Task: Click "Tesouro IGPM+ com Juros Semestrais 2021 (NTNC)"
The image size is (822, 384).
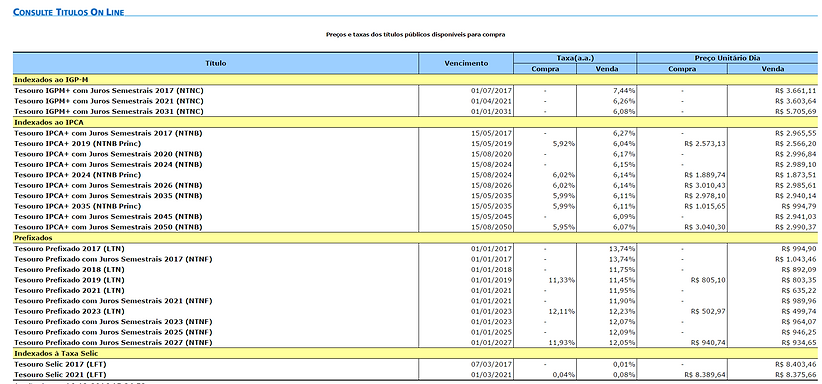Action: (x=109, y=101)
